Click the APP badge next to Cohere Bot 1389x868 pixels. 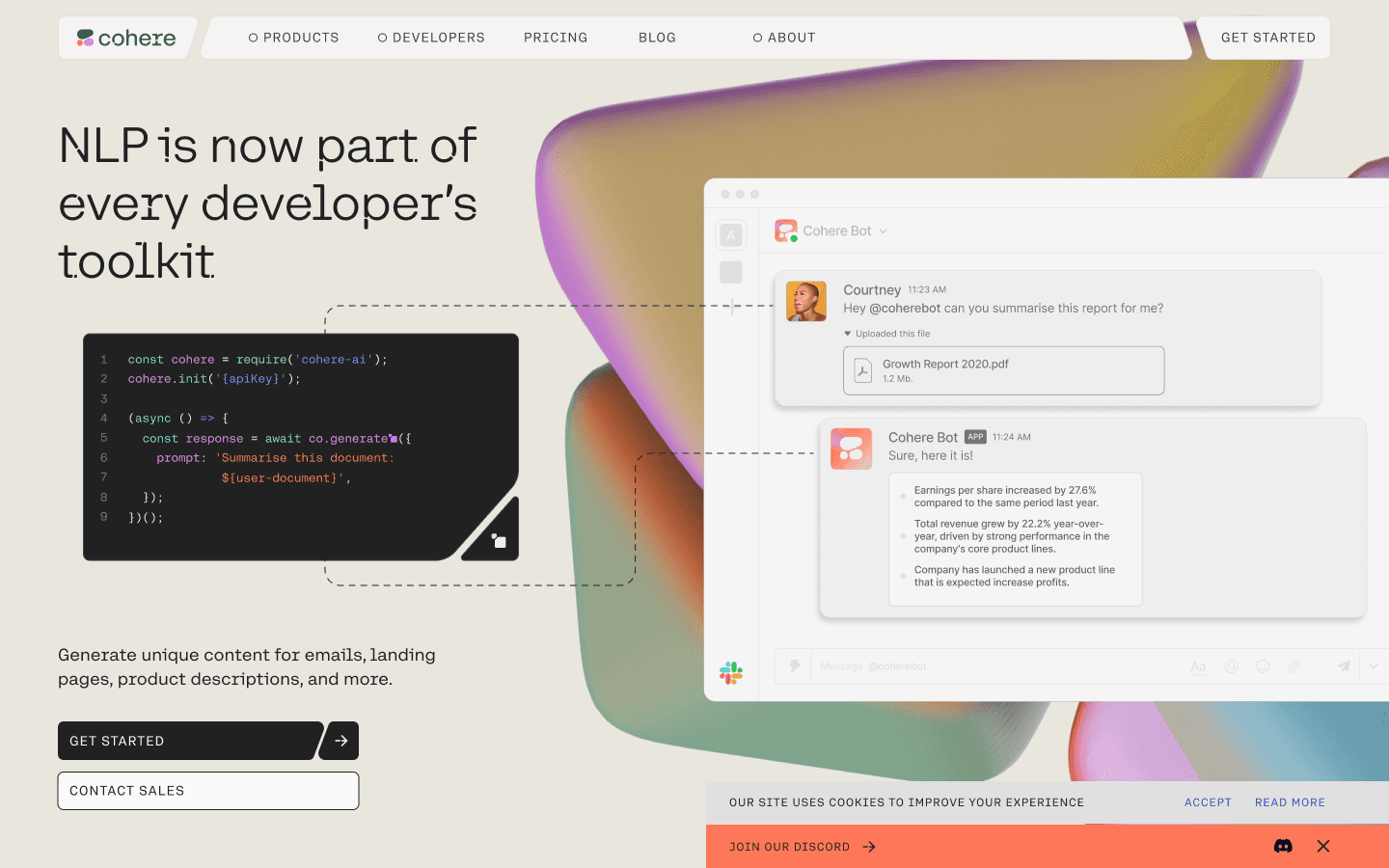click(x=975, y=437)
